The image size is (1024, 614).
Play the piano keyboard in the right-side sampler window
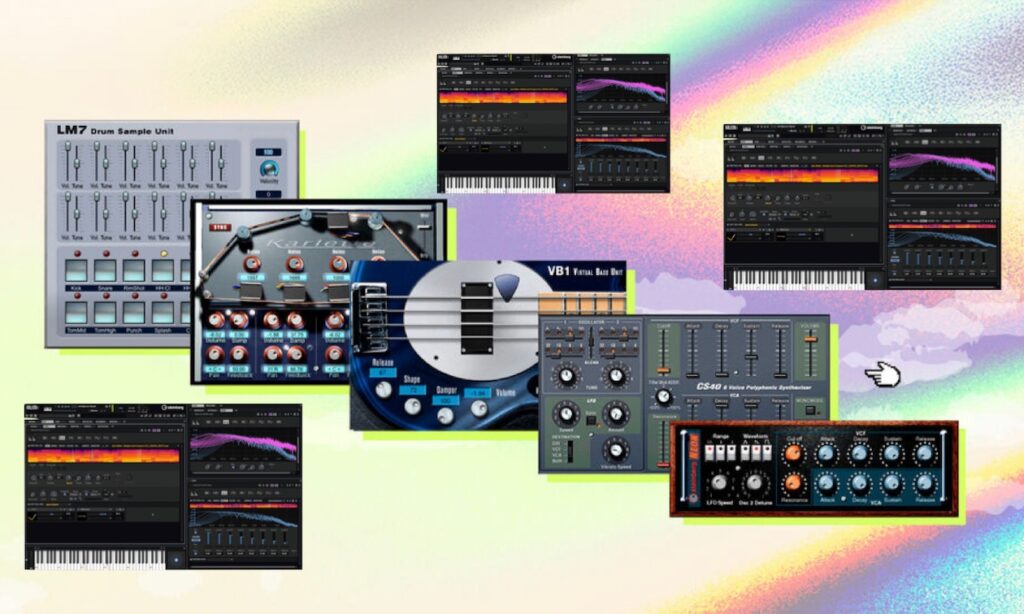click(x=799, y=280)
